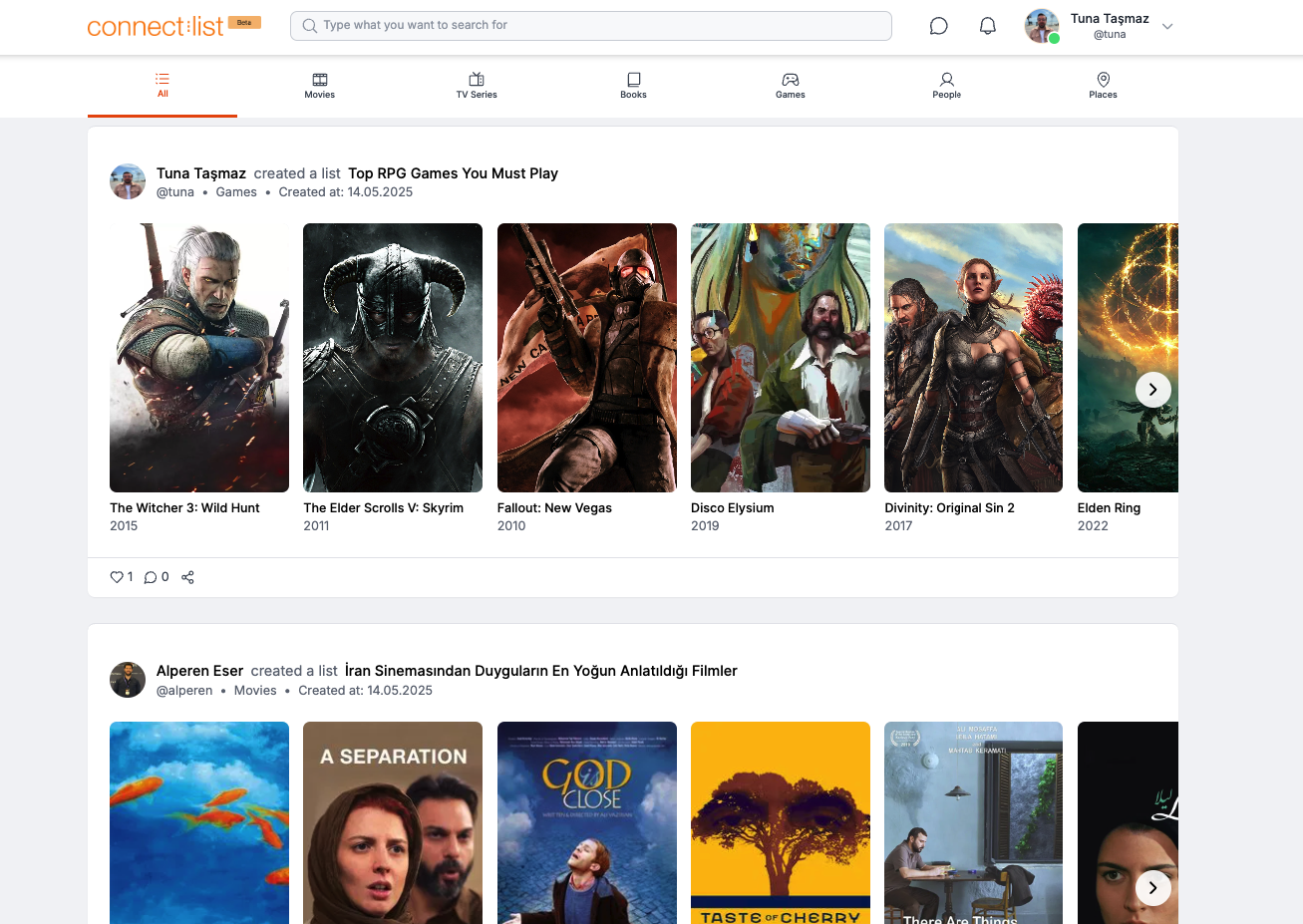Image resolution: width=1303 pixels, height=924 pixels.
Task: Open A Separation movie poster
Action: (393, 822)
